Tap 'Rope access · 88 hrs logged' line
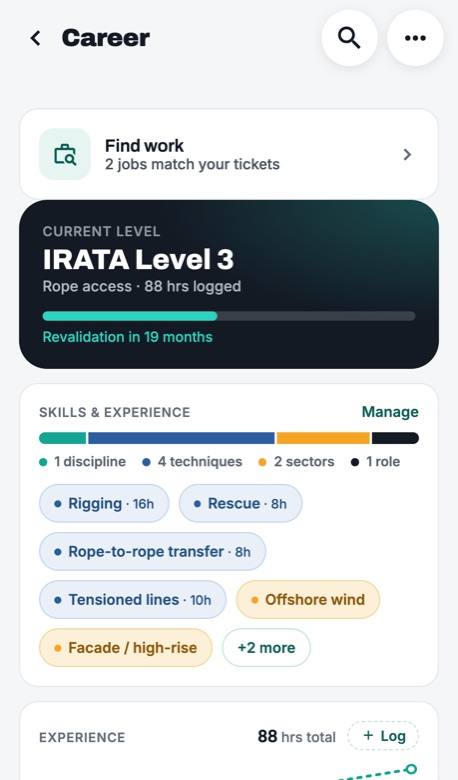 pyautogui.click(x=142, y=287)
